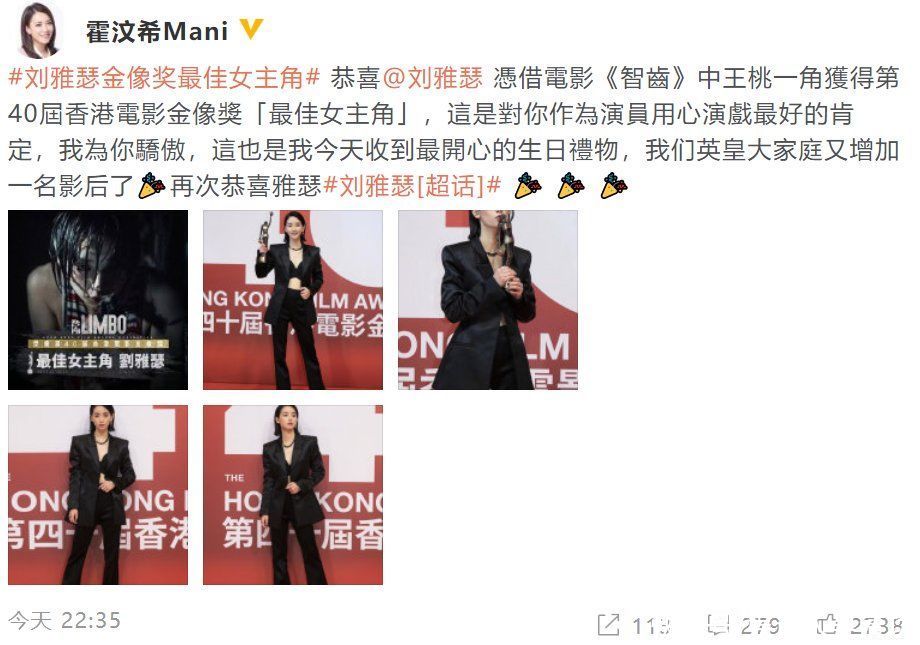Open the #刘雅瑟[超话]# super topic link

click(x=412, y=186)
